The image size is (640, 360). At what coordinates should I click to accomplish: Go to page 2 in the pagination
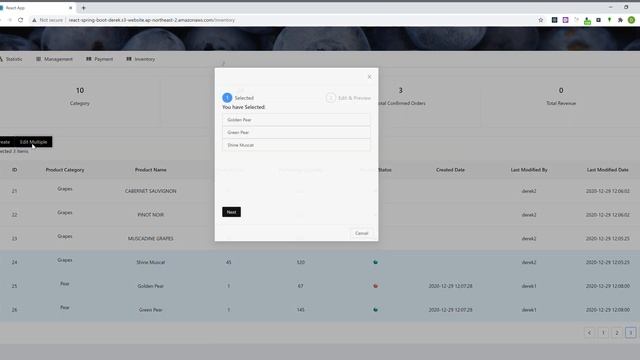(x=617, y=333)
